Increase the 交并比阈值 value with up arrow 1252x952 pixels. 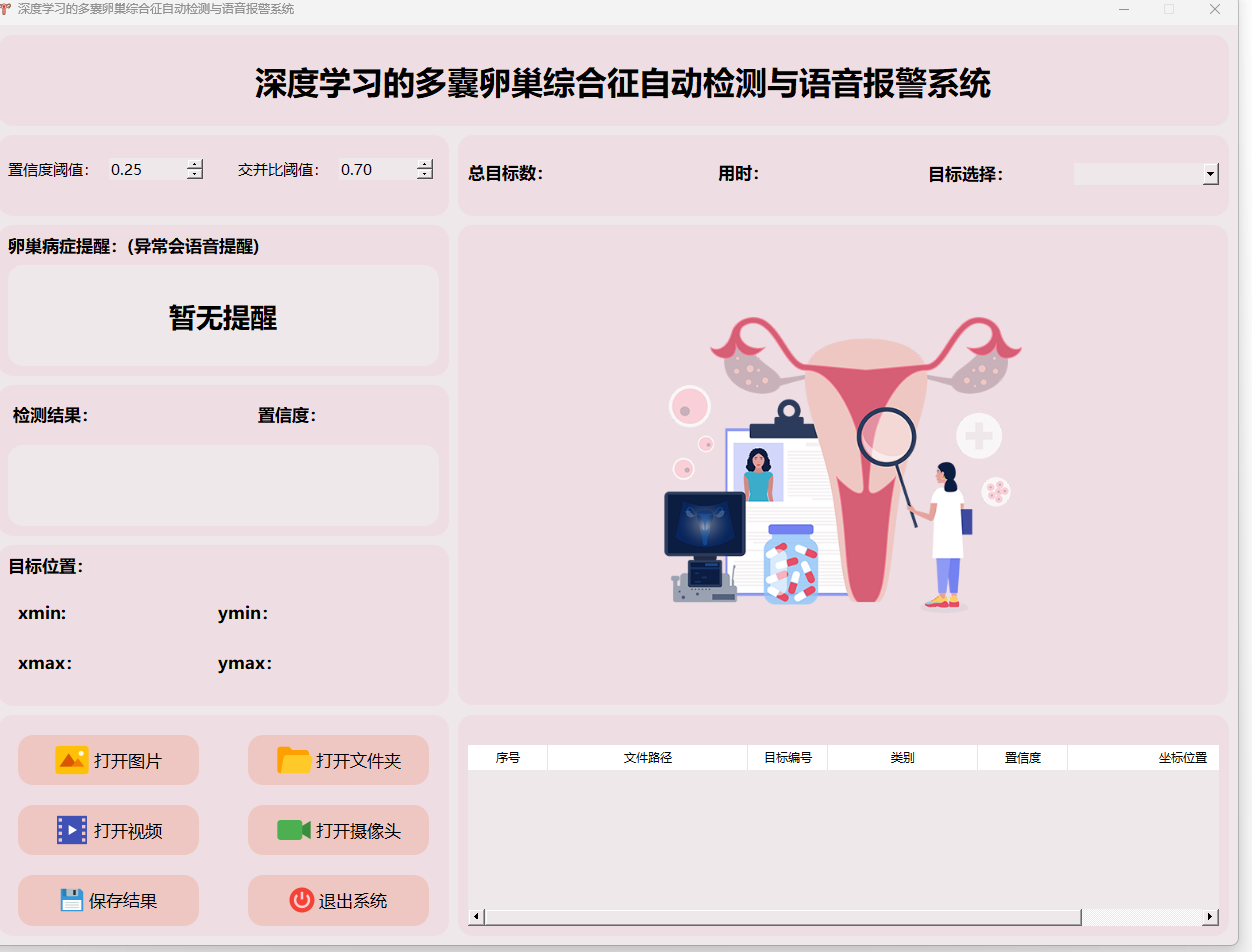click(425, 164)
